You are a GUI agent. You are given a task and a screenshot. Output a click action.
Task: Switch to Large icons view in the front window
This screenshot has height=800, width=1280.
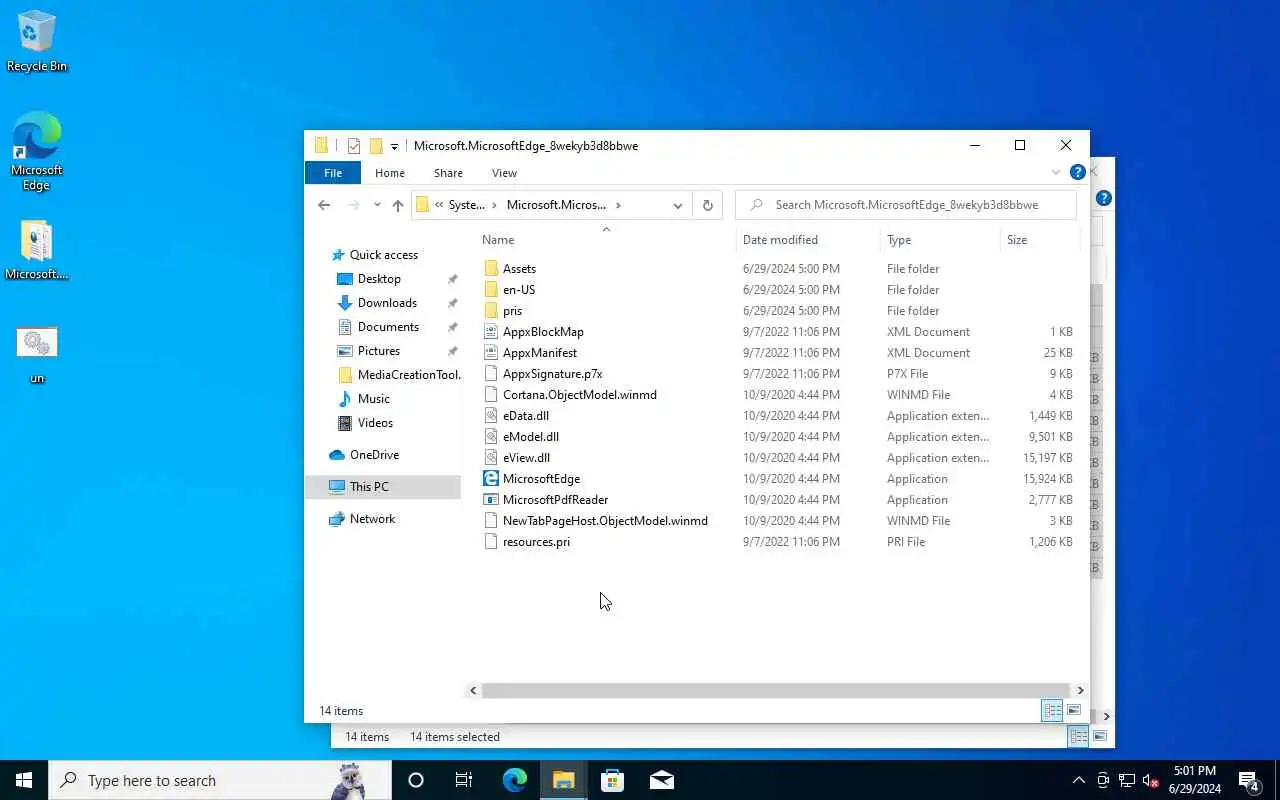(x=1074, y=711)
